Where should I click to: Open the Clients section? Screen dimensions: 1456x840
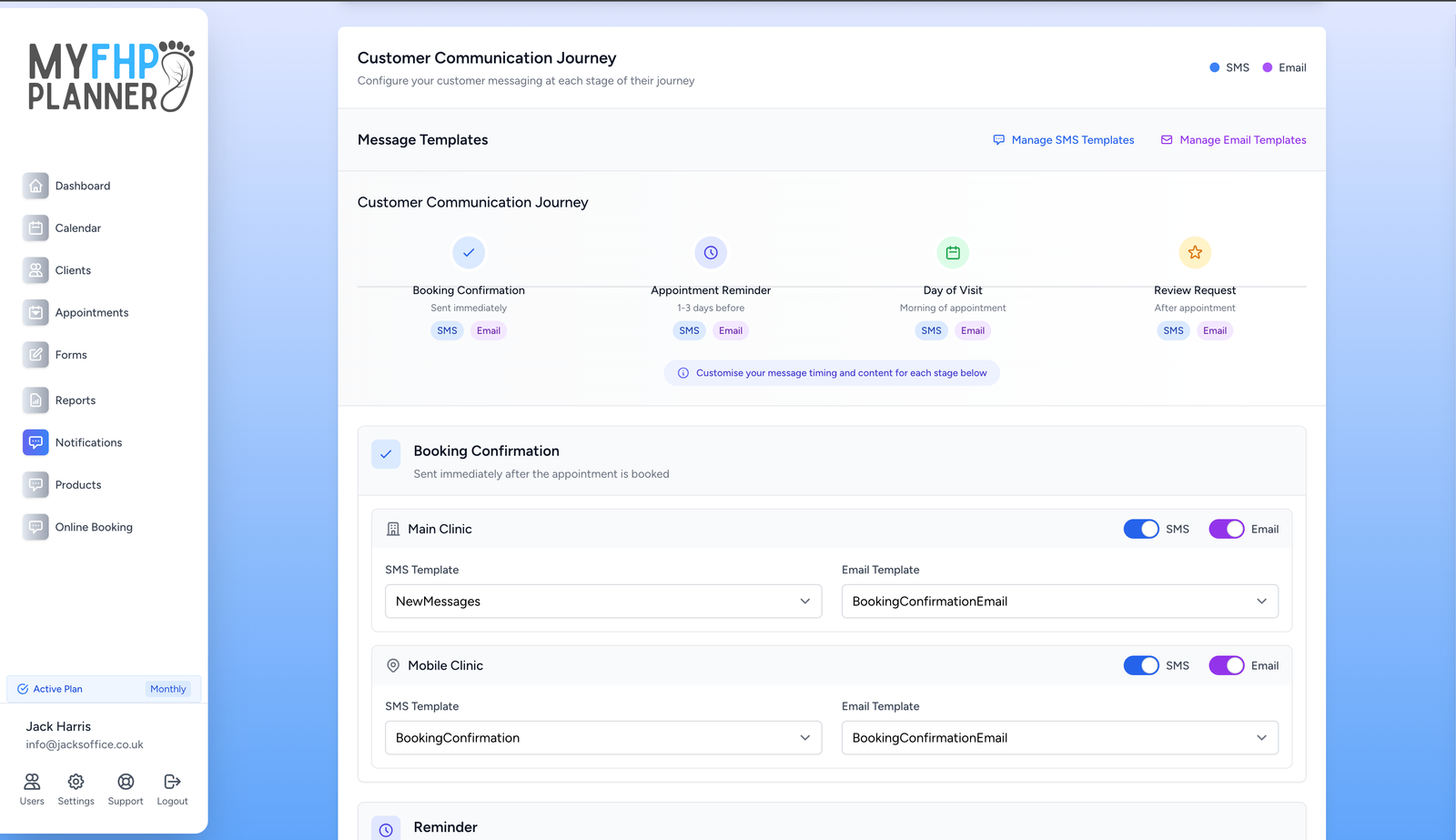(73, 270)
